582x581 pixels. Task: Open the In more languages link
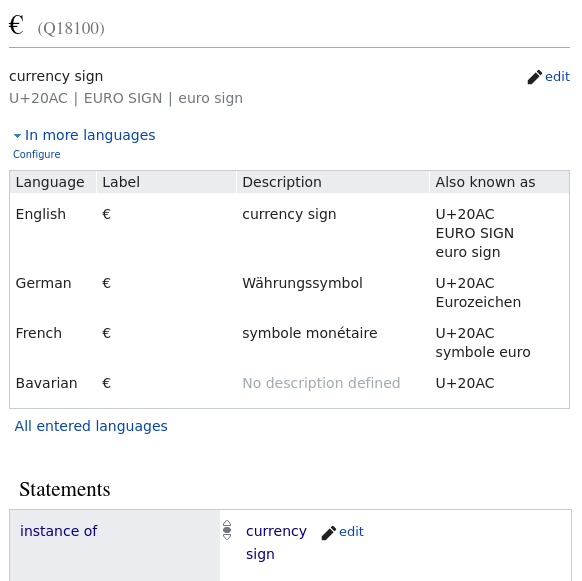pyautogui.click(x=90, y=135)
